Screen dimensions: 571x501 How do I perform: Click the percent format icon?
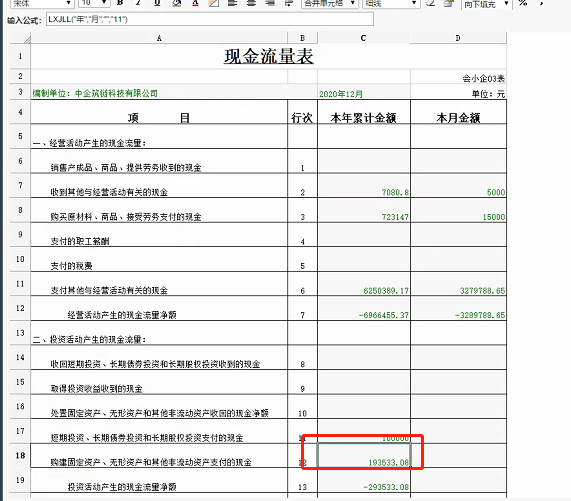[x=523, y=3]
